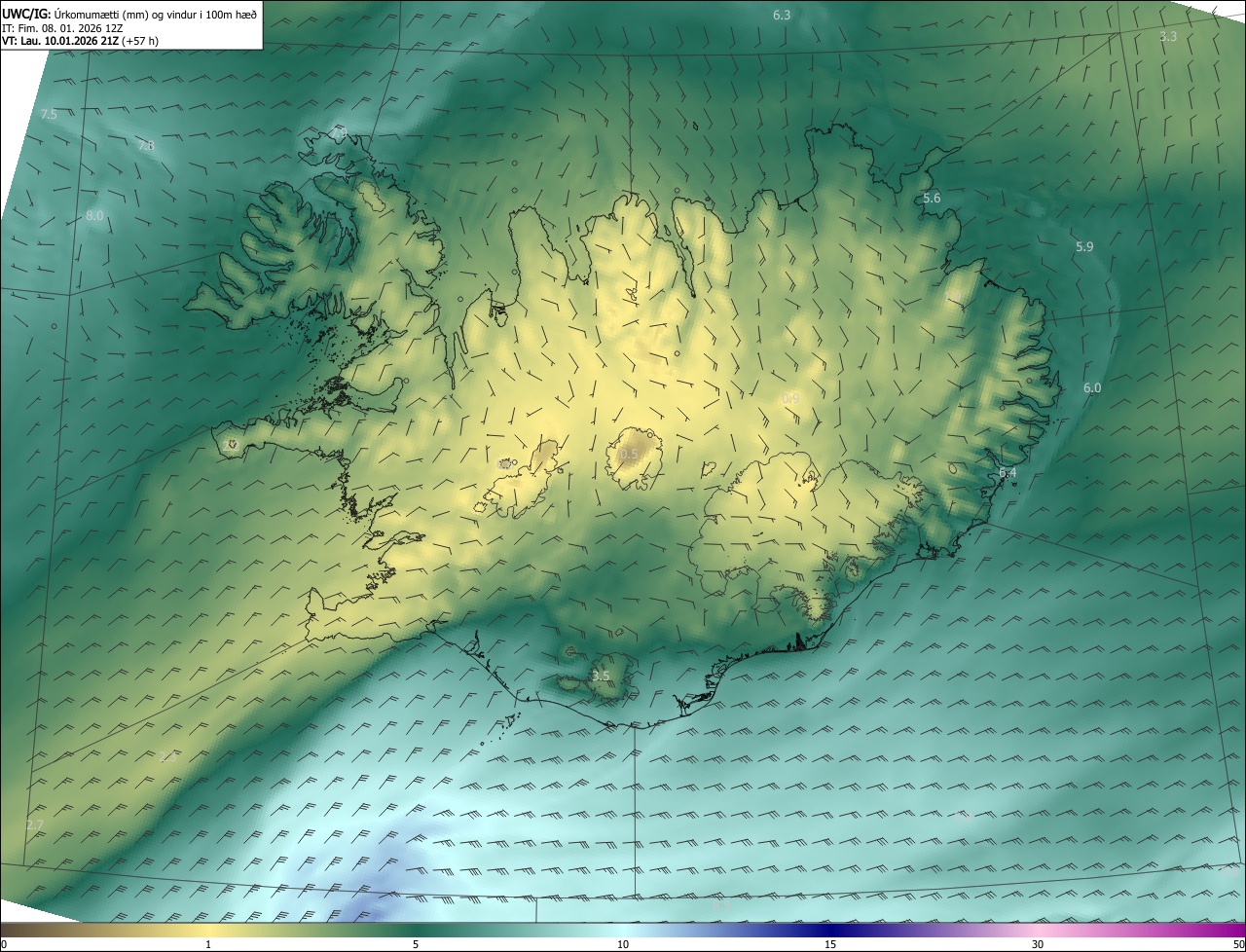Image resolution: width=1246 pixels, height=952 pixels.
Task: Click the 6.0 value label on the map
Action: tap(1092, 388)
